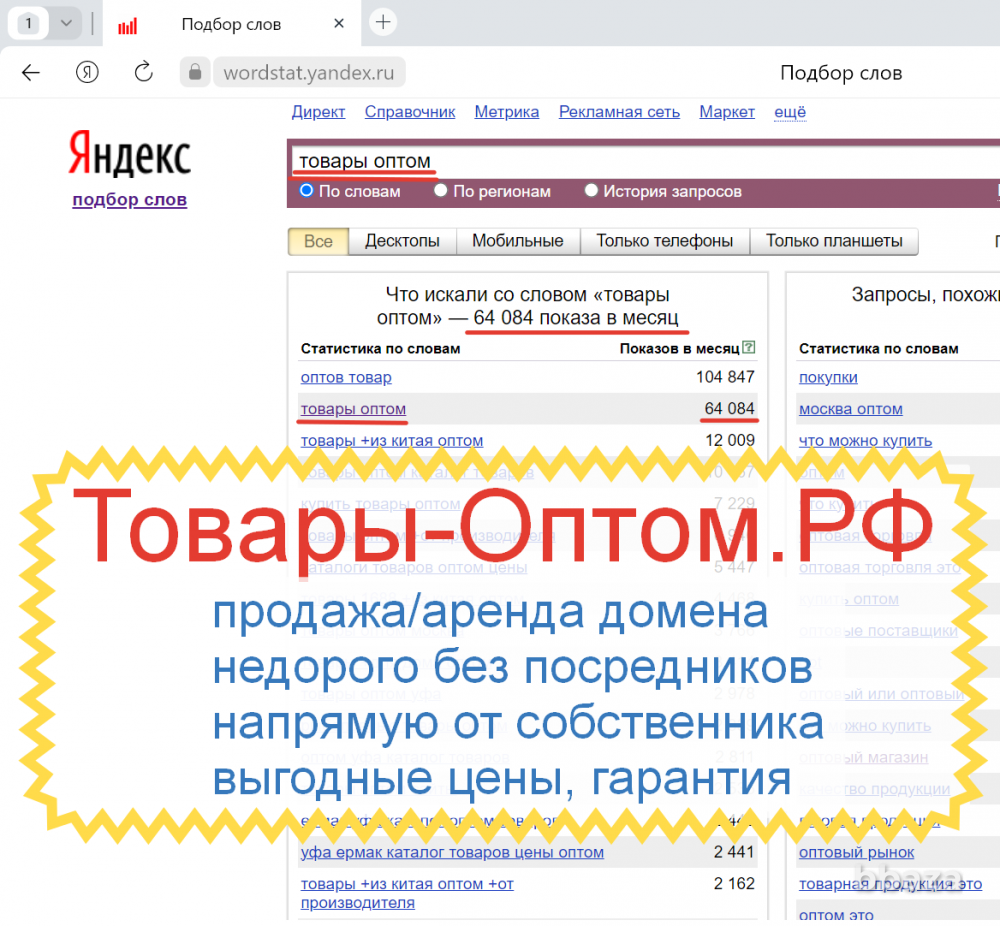Open the help icon next to Показов в месяц
The width and height of the screenshot is (1000, 926).
[x=748, y=347]
